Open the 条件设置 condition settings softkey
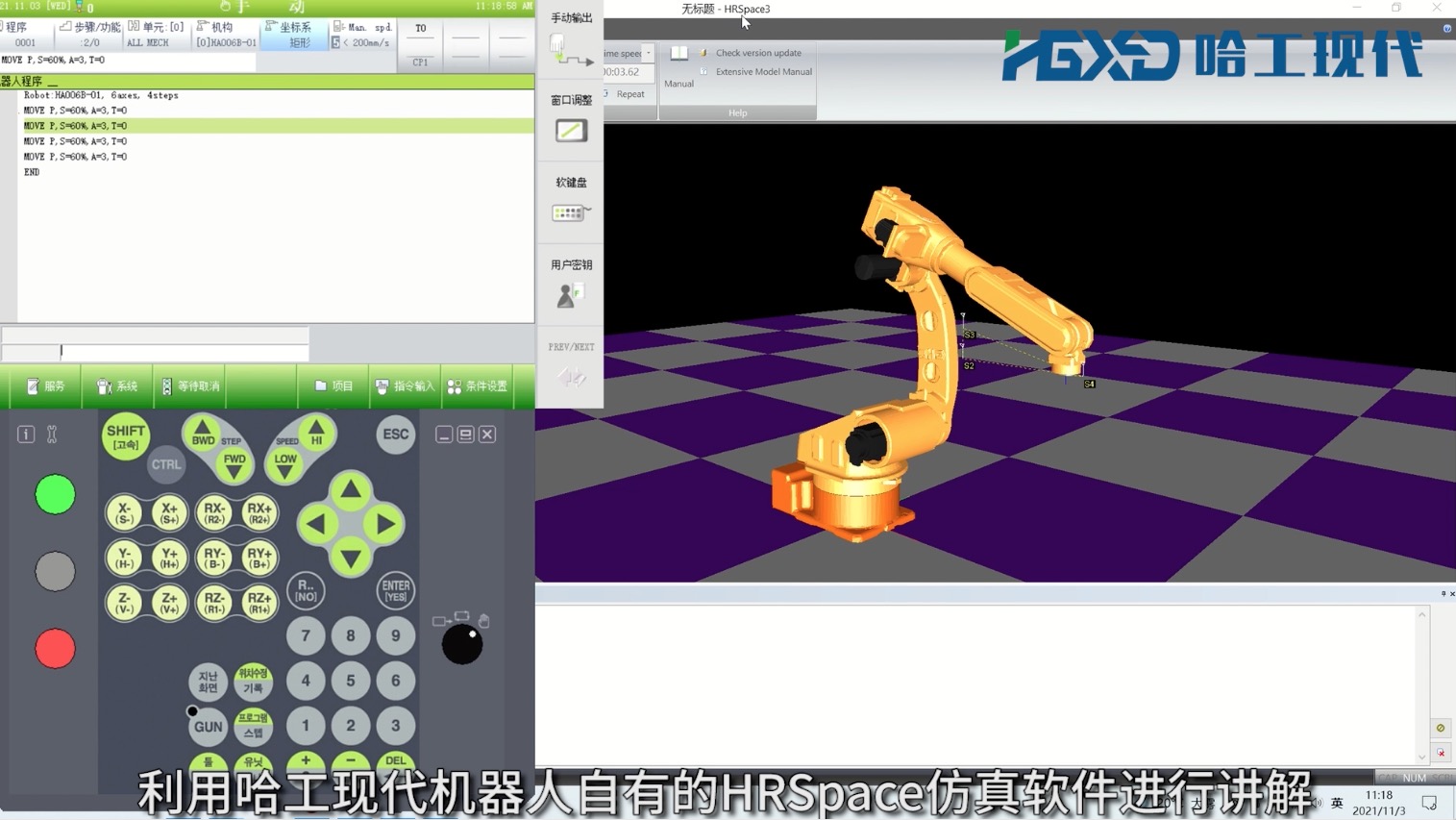 (478, 386)
